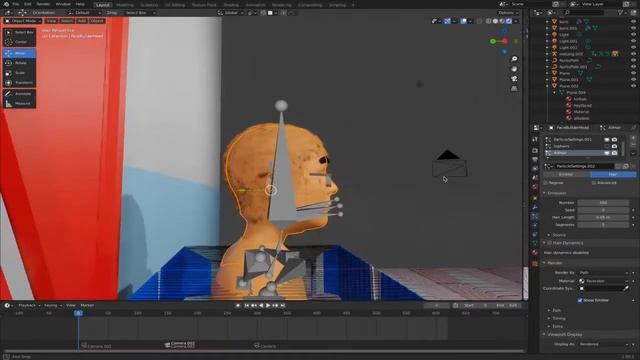The width and height of the screenshot is (640, 360).
Task: Select the Cursor tool
Action: click(20, 42)
